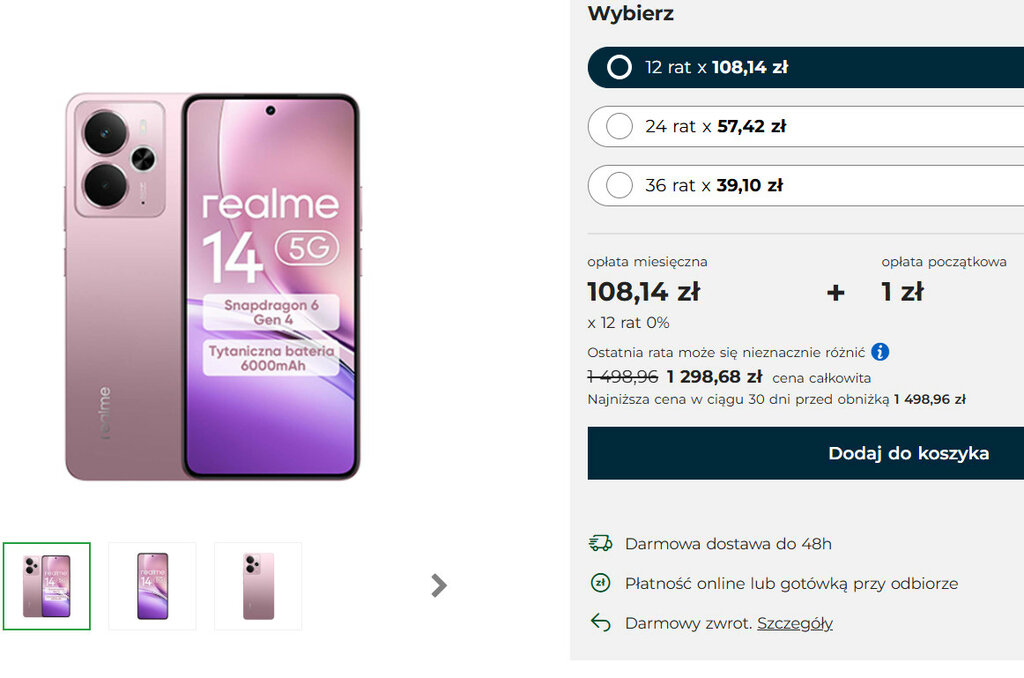Click the crossed-out 1 498,96 old price

(622, 377)
